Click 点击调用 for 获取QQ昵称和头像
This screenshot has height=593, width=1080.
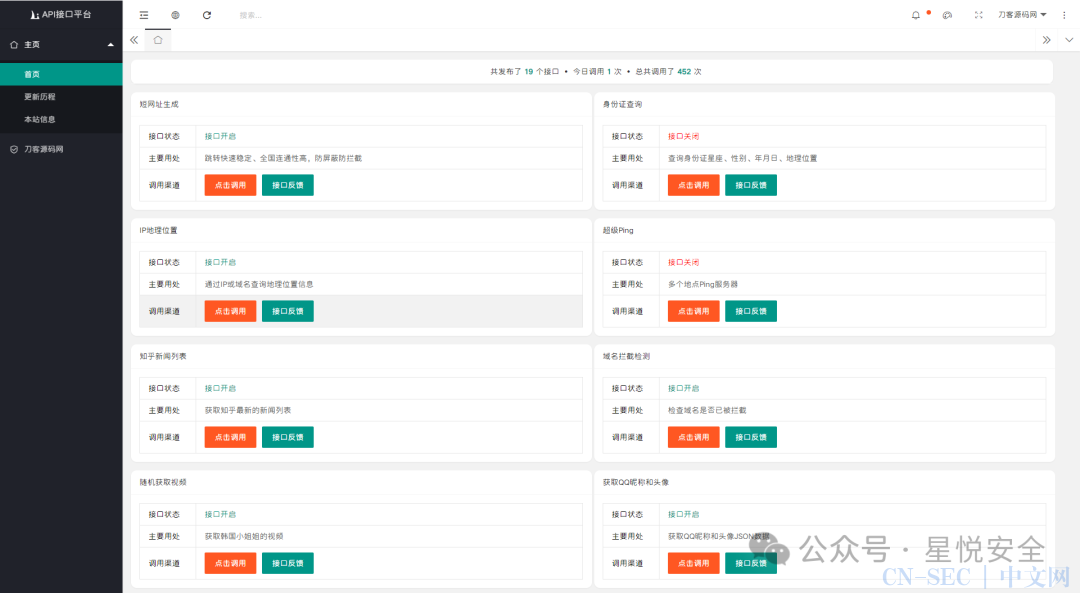[694, 563]
